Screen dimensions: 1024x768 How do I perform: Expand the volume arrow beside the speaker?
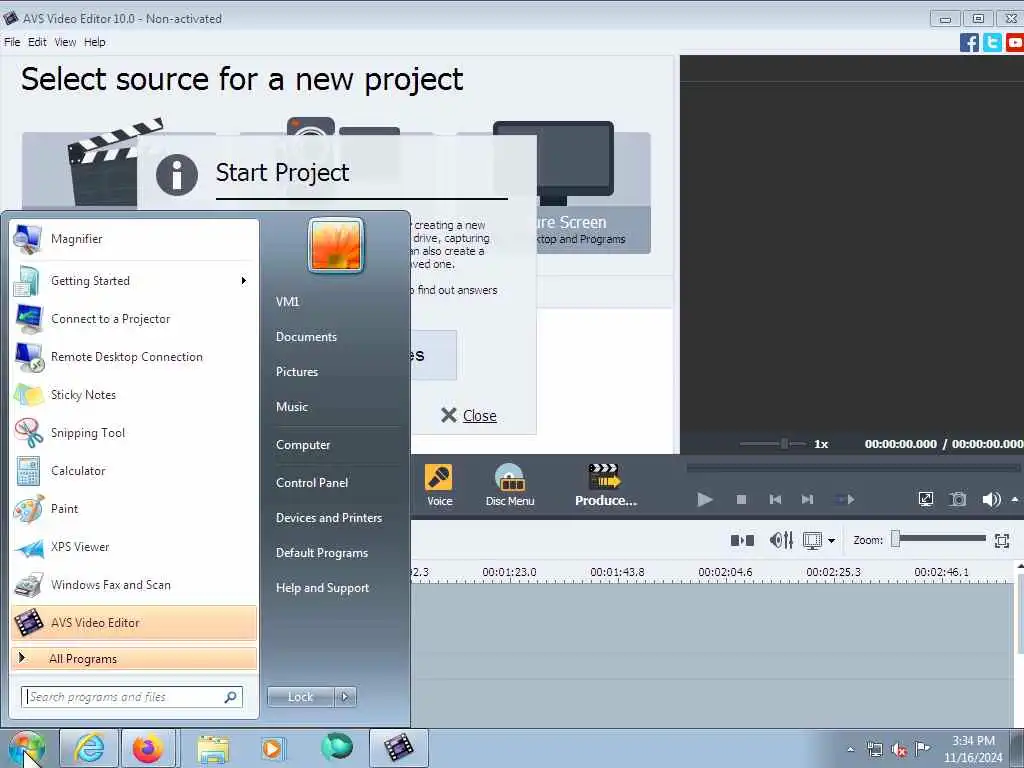[x=1015, y=500]
